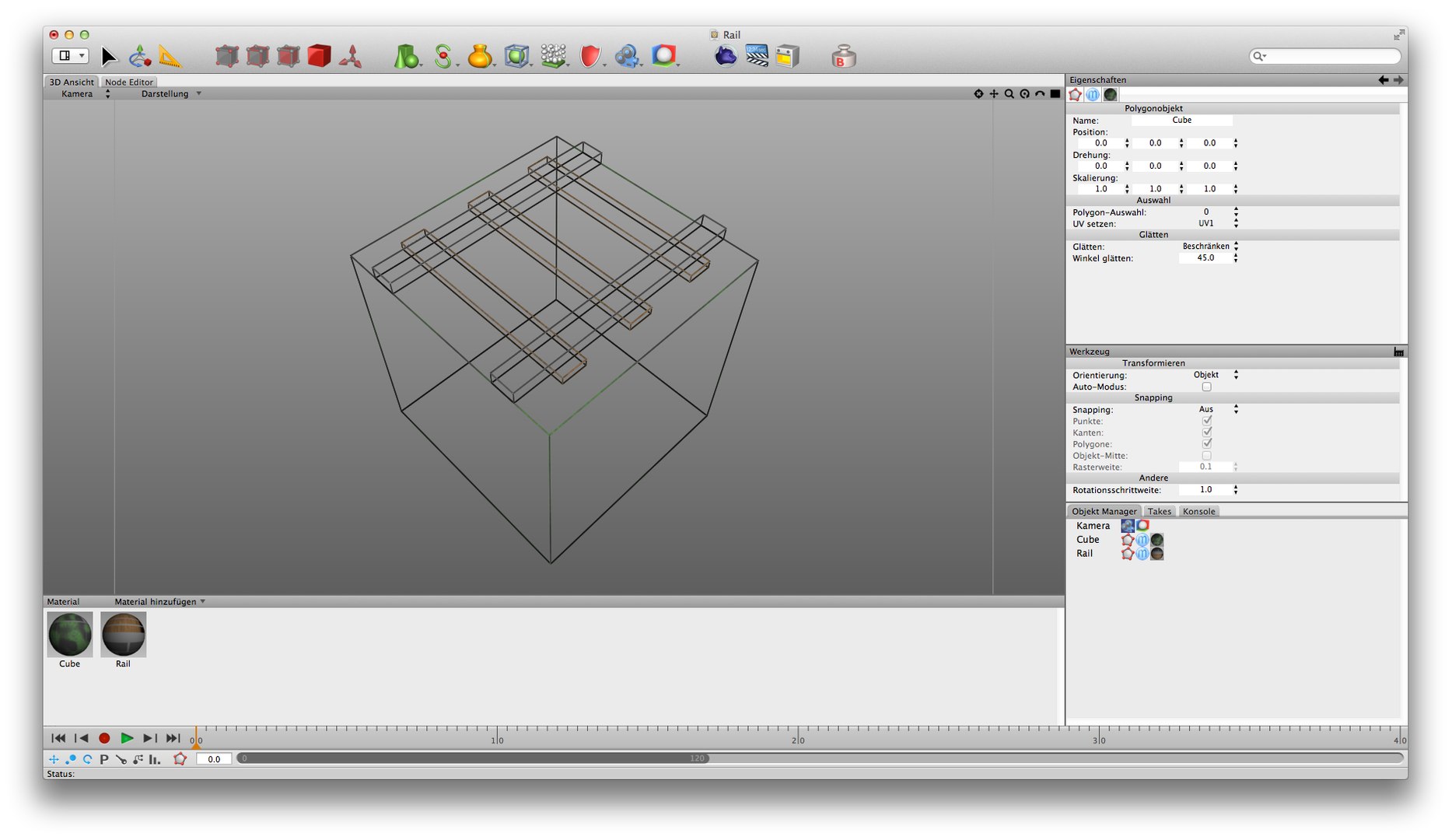Open the Glätten dropdown set to Beschränken
Screen dimensions: 1452x840
(x=1209, y=247)
